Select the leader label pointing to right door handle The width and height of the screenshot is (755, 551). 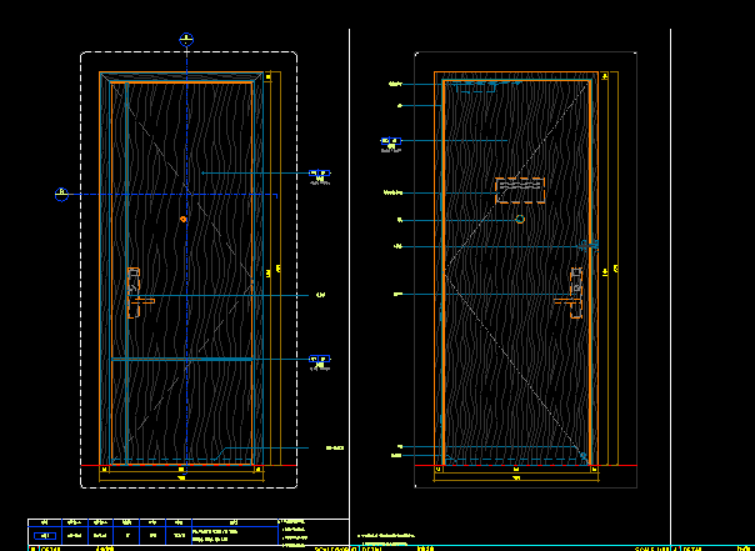click(x=398, y=294)
